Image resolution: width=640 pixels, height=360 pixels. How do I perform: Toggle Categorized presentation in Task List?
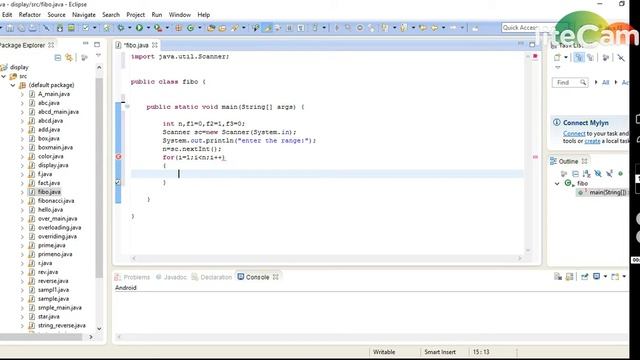(x=578, y=58)
